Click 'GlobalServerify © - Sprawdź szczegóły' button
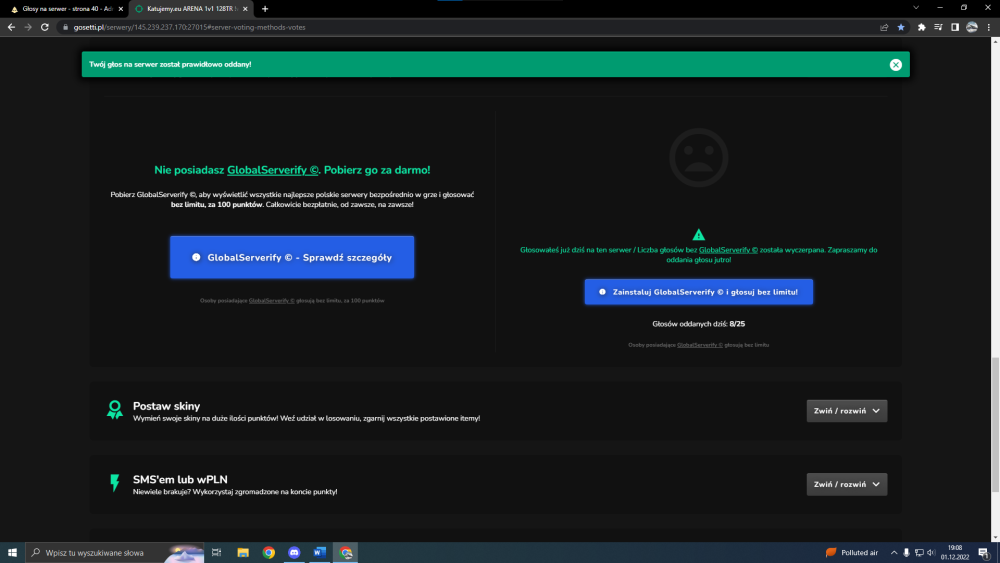Screen dimensions: 1000x563 point(292,257)
